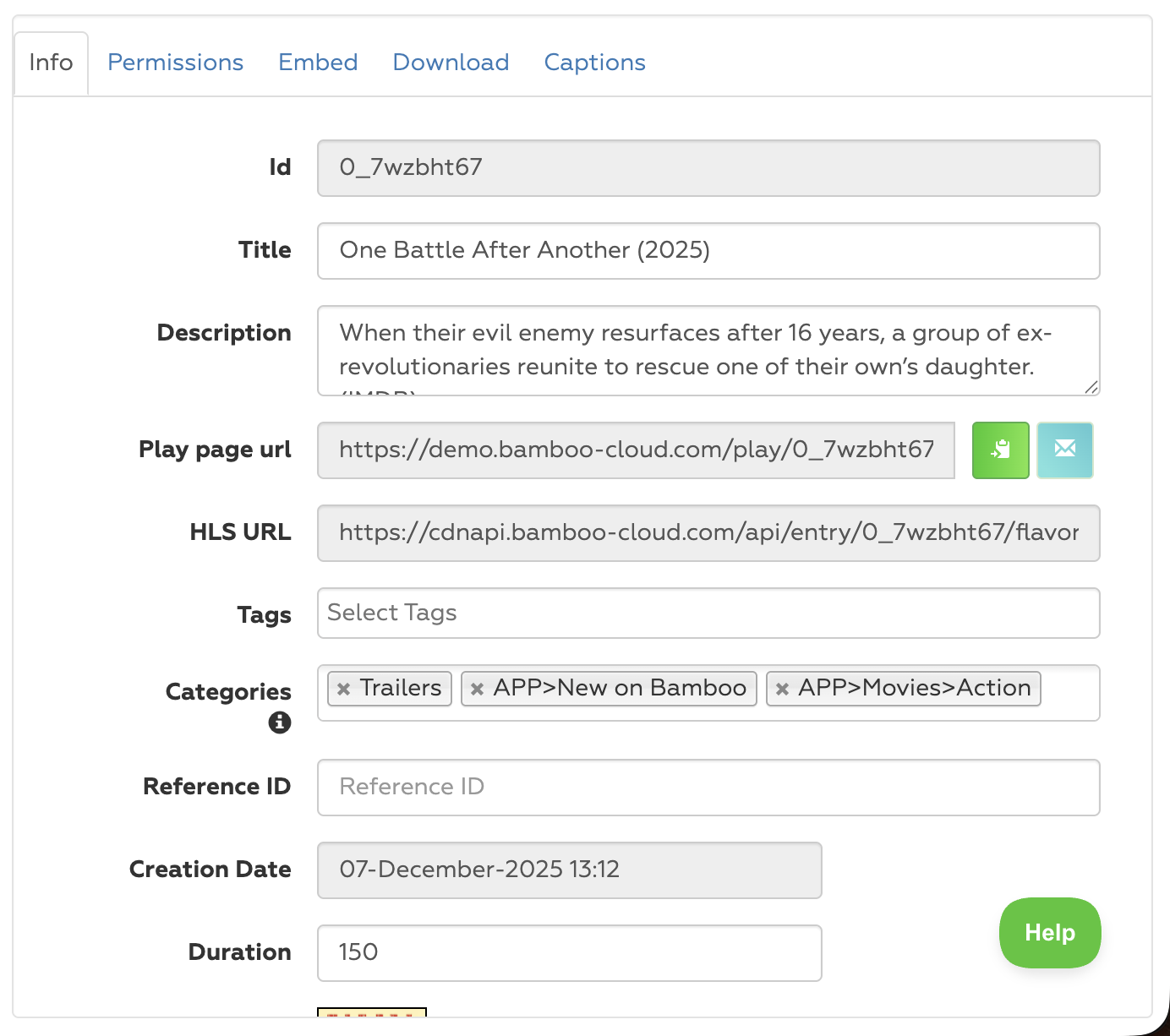1170x1036 pixels.
Task: Click the HLS URL field
Action: (x=708, y=532)
